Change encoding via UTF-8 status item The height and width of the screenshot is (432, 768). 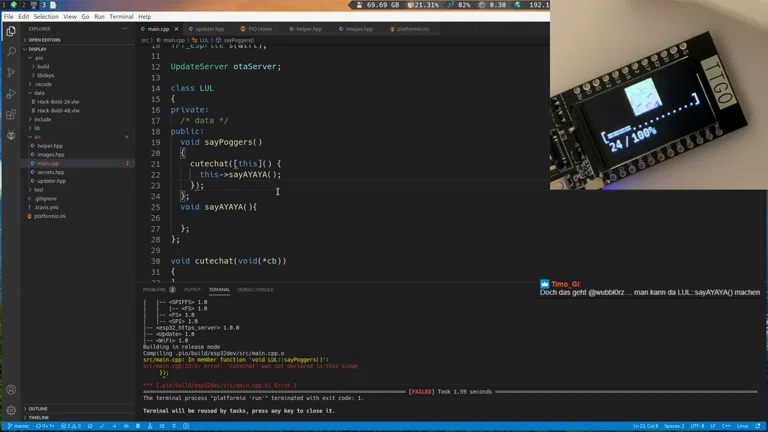point(697,426)
